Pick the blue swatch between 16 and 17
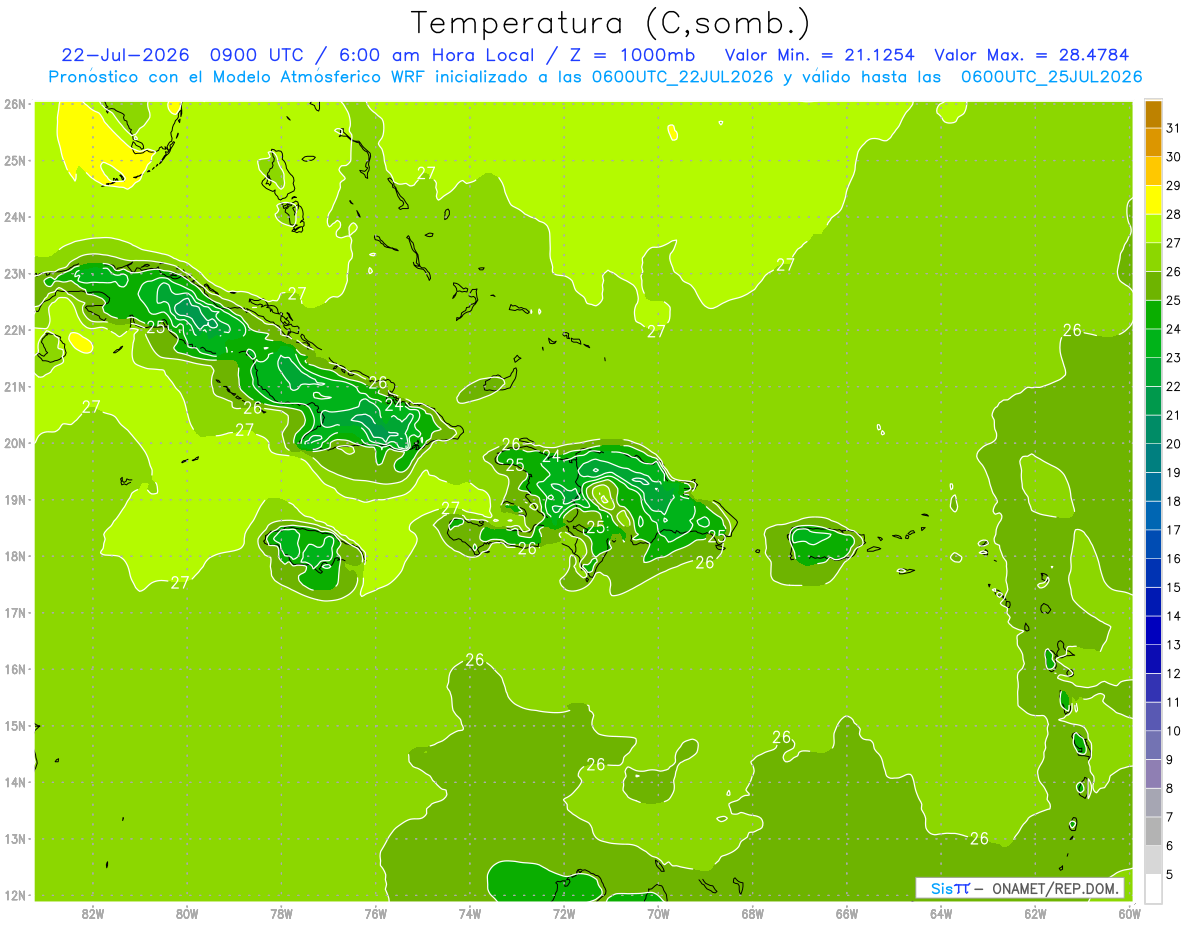 (x=1153, y=544)
